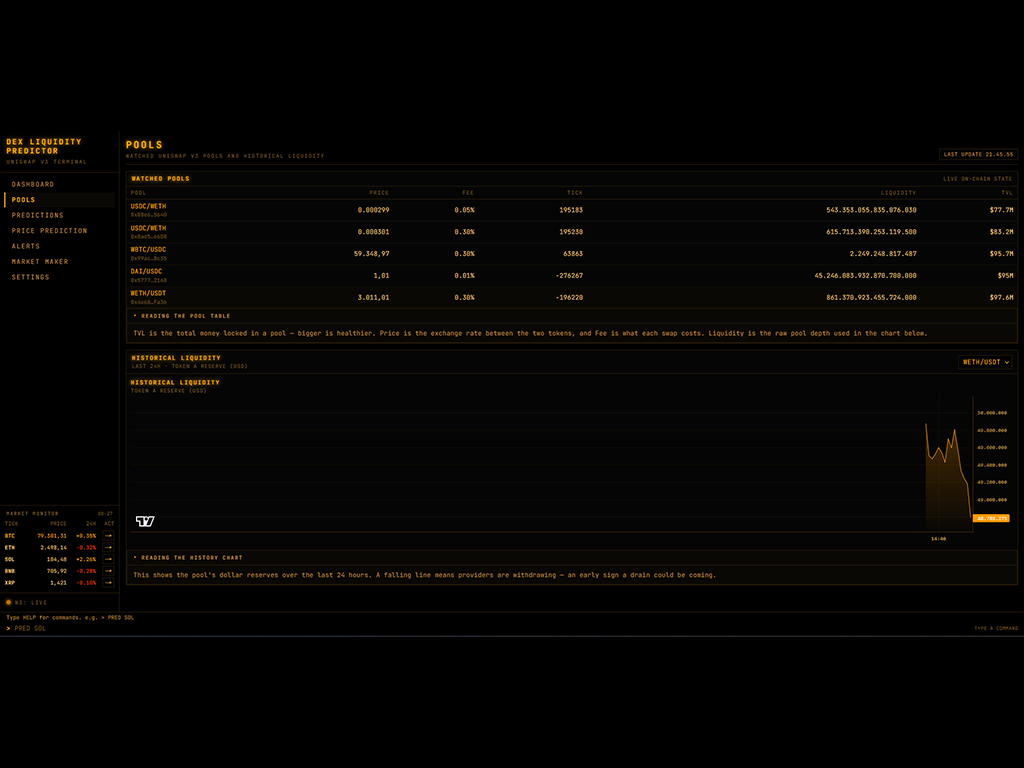Image resolution: width=1024 pixels, height=768 pixels.
Task: Click the arrow action button for XRP
Action: click(108, 583)
